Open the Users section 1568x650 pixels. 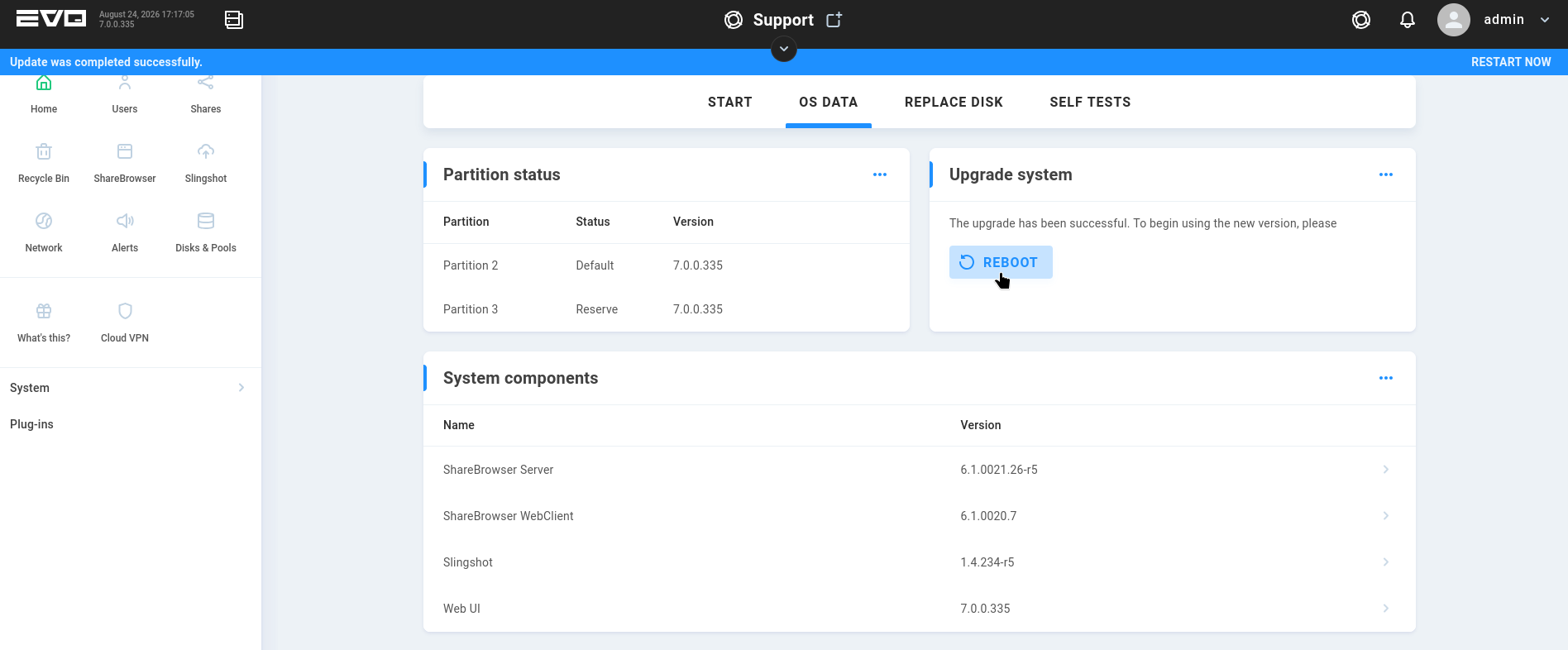(125, 94)
